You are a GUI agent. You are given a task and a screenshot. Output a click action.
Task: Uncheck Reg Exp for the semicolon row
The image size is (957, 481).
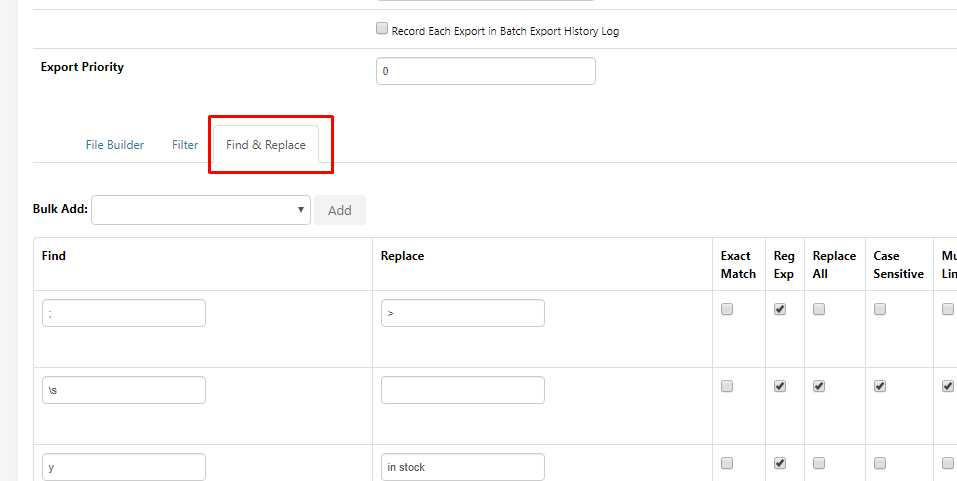coord(780,309)
